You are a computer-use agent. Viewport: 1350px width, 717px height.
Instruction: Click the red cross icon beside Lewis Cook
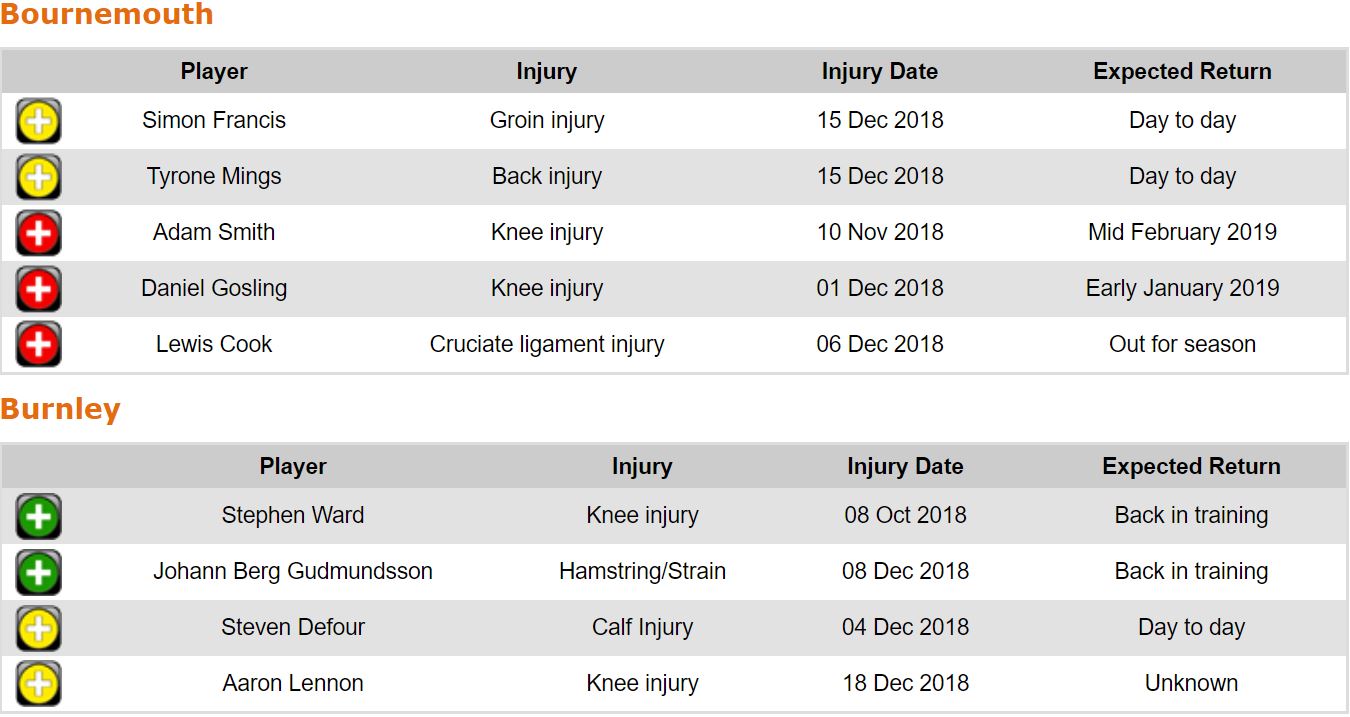point(38,345)
